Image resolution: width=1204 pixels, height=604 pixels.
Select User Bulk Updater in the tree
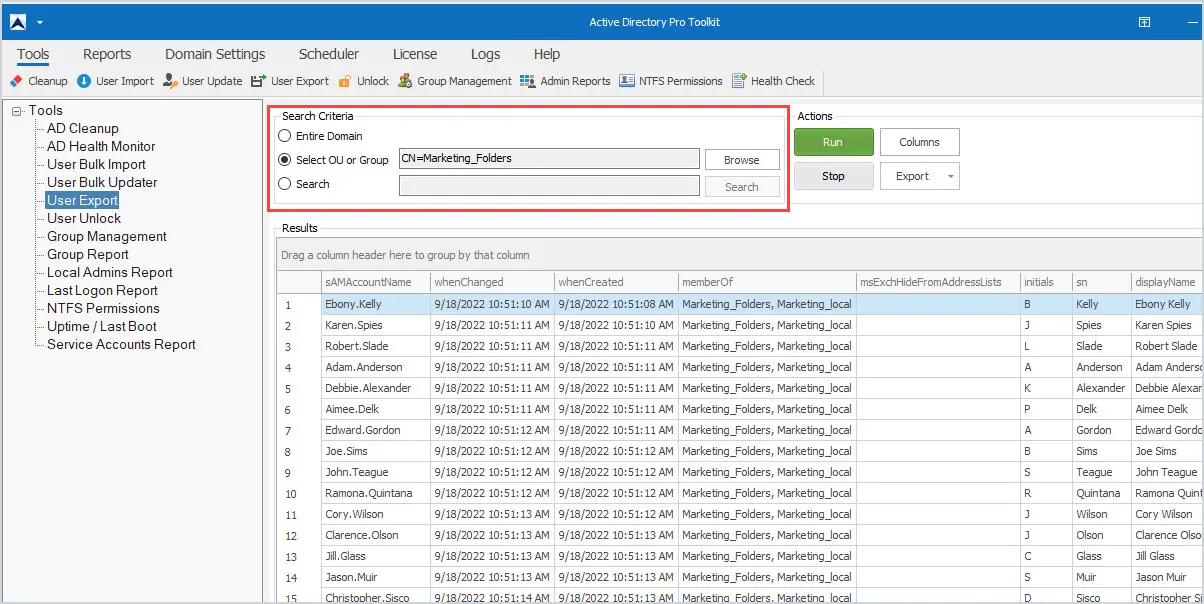point(102,183)
